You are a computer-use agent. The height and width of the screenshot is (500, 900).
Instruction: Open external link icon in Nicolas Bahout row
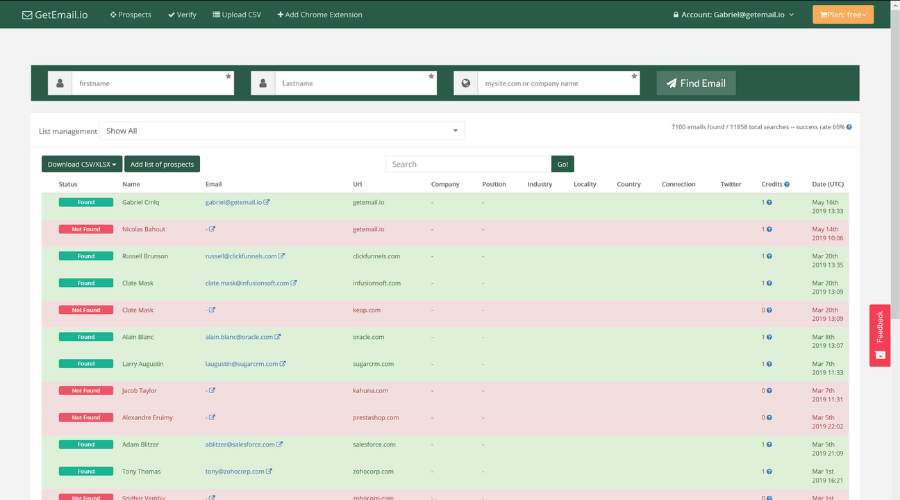212,229
